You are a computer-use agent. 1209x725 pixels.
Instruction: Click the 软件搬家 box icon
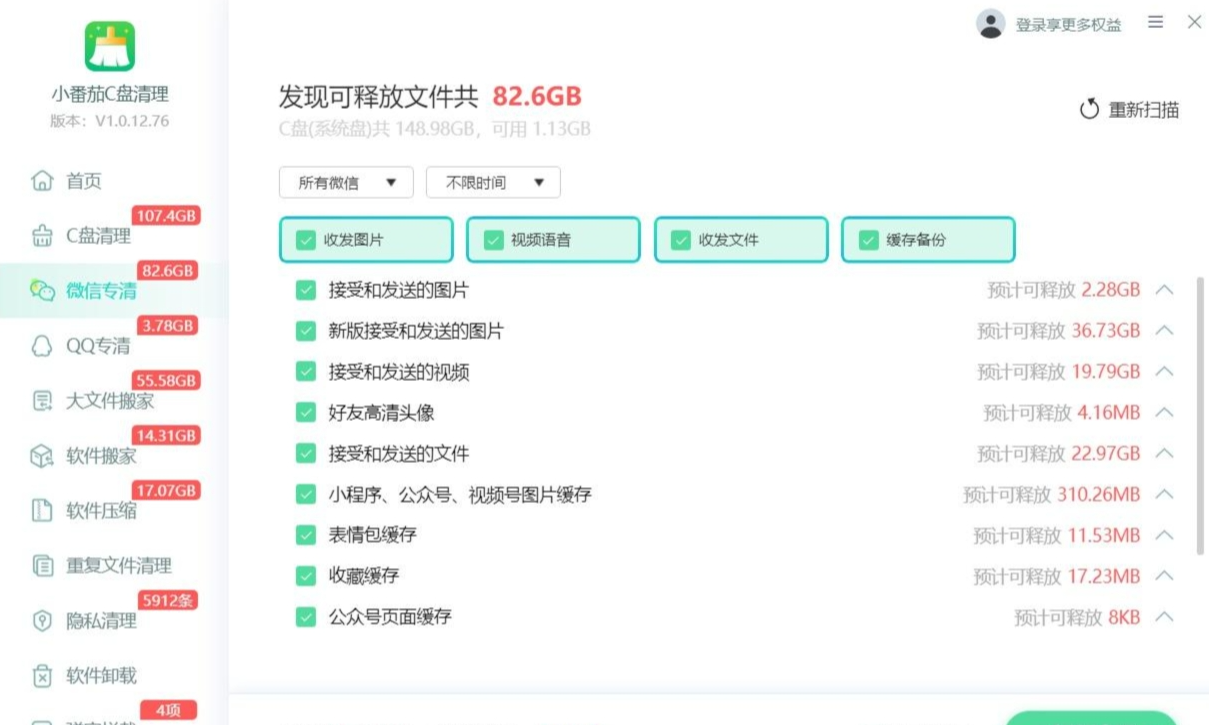coord(42,456)
